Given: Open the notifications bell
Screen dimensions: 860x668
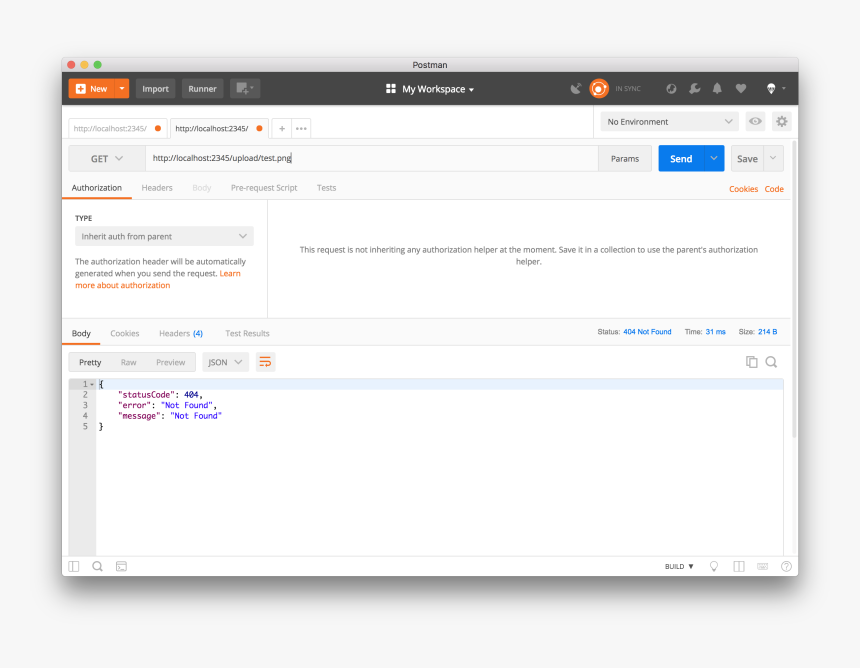Looking at the screenshot, I should tap(717, 89).
